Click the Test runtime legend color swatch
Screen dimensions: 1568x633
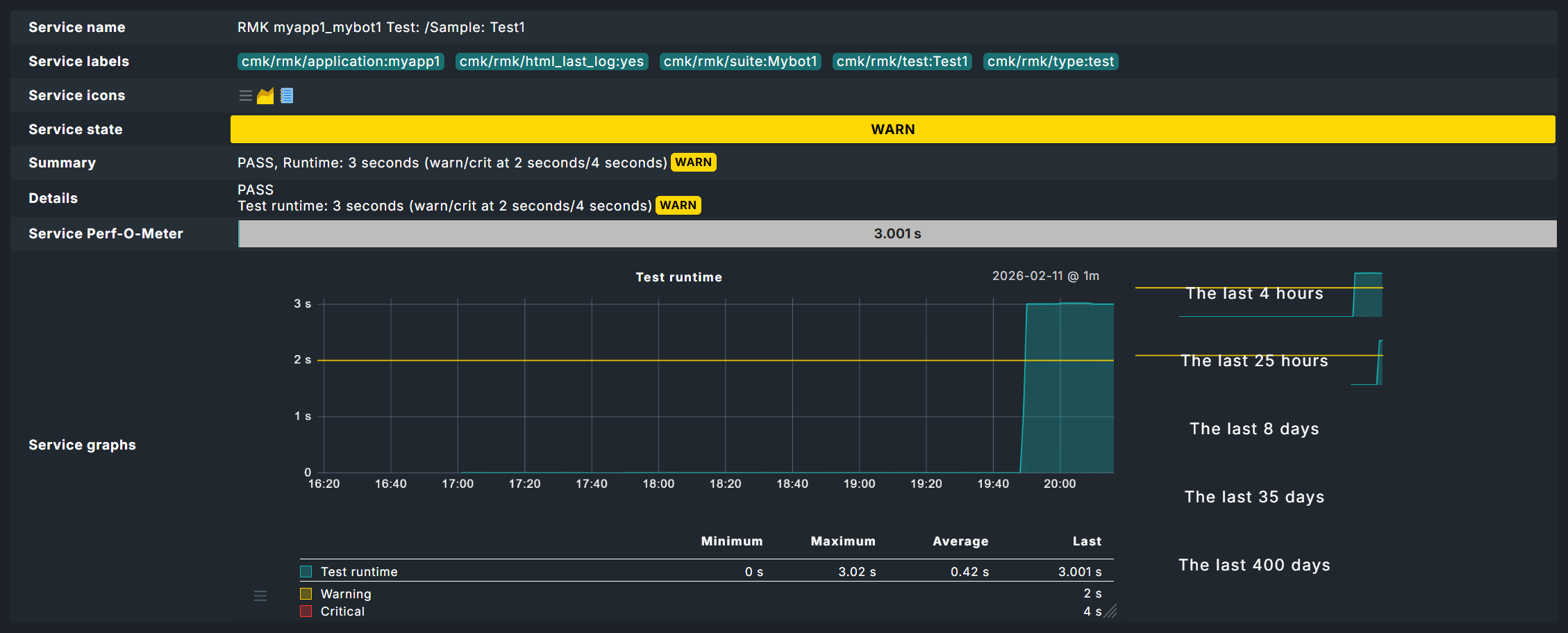pyautogui.click(x=306, y=571)
